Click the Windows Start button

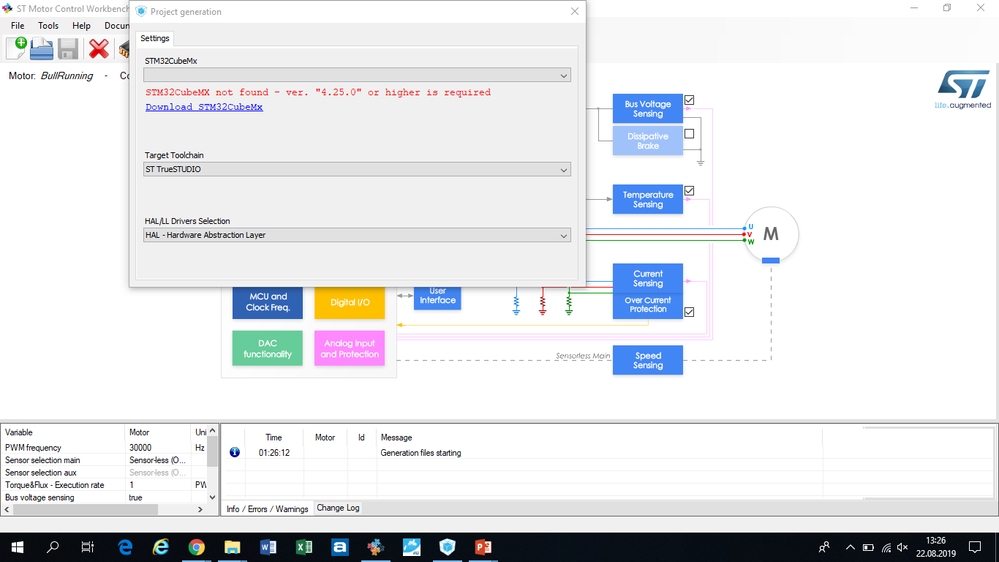tap(17, 547)
